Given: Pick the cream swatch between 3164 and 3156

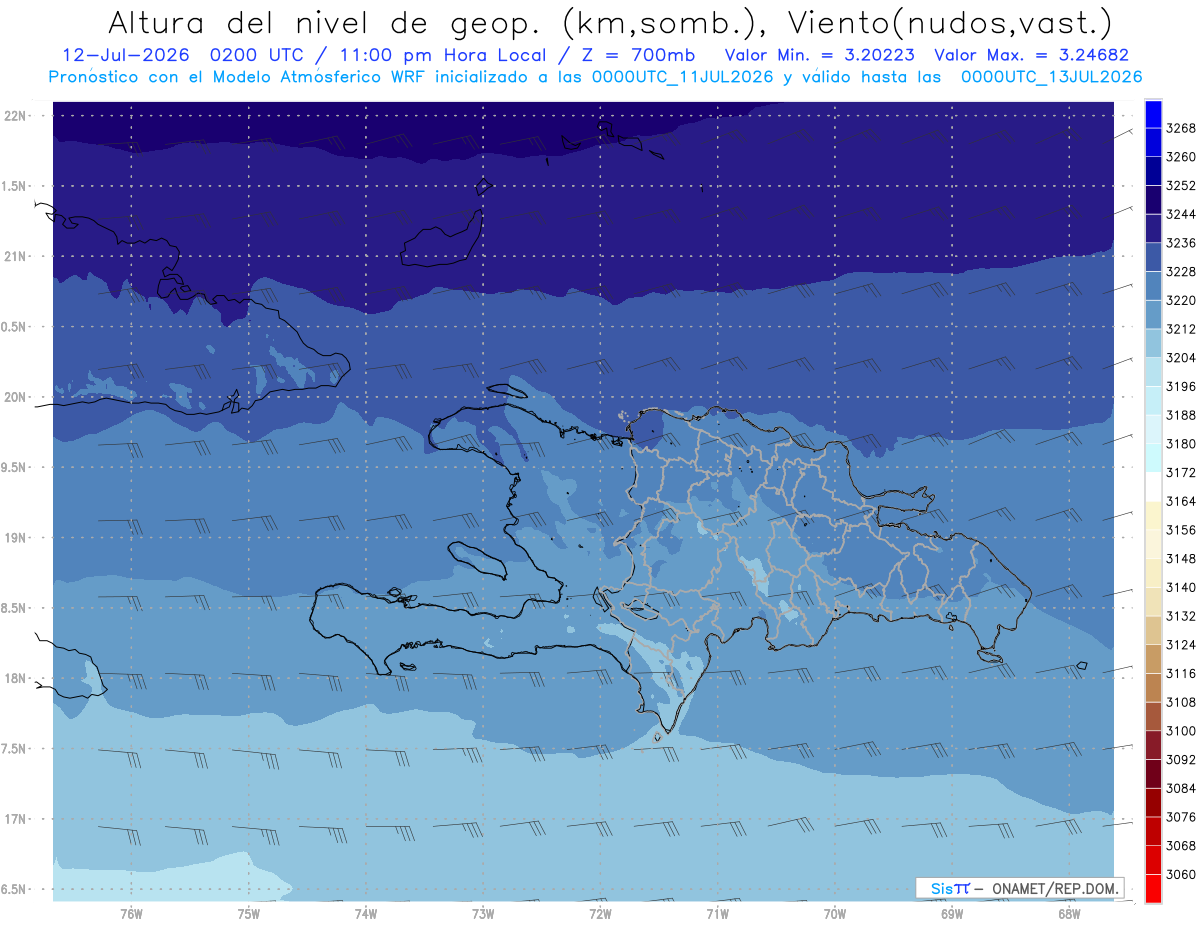Looking at the screenshot, I should [x=1153, y=516].
